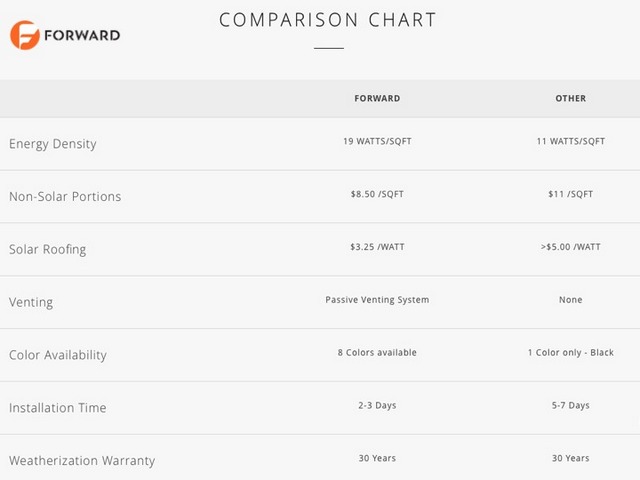This screenshot has height=480, width=640.
Task: Click the FORWARD brand wordmark
Action: pos(82,36)
